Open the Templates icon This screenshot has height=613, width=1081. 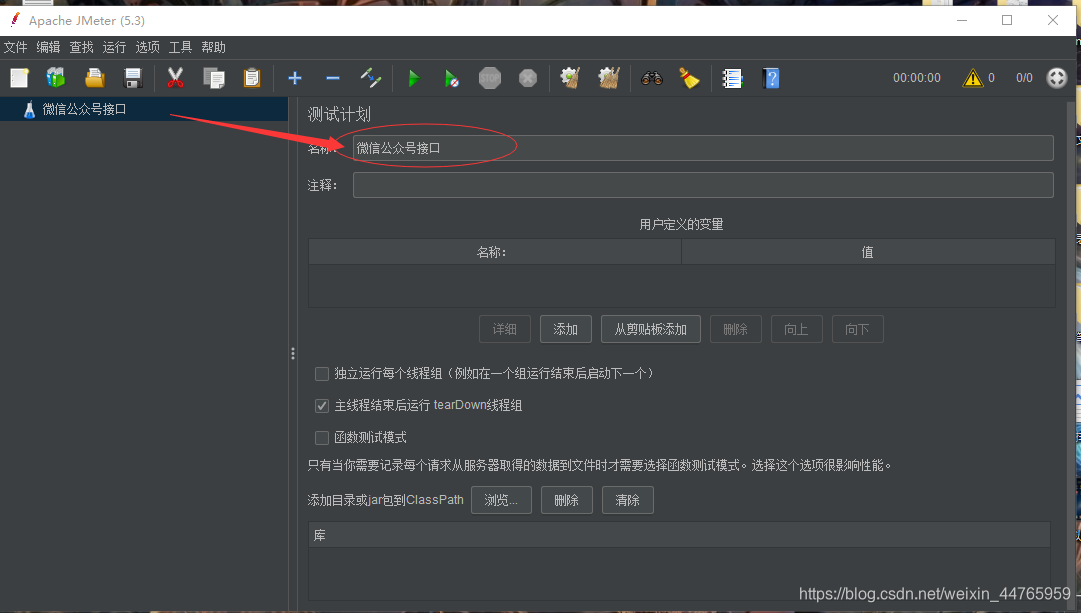click(x=56, y=78)
